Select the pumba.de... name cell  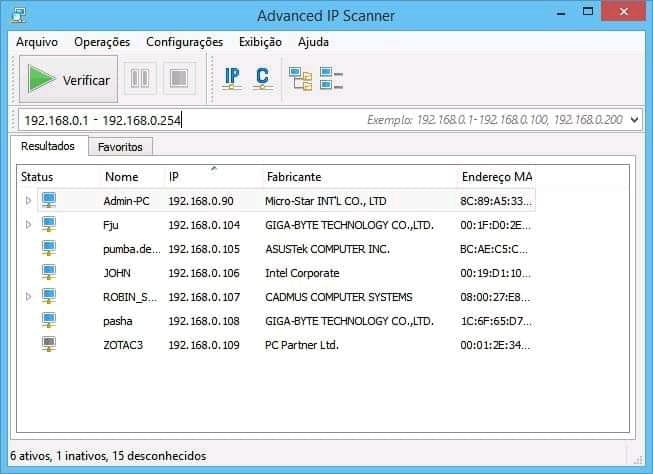(x=132, y=249)
